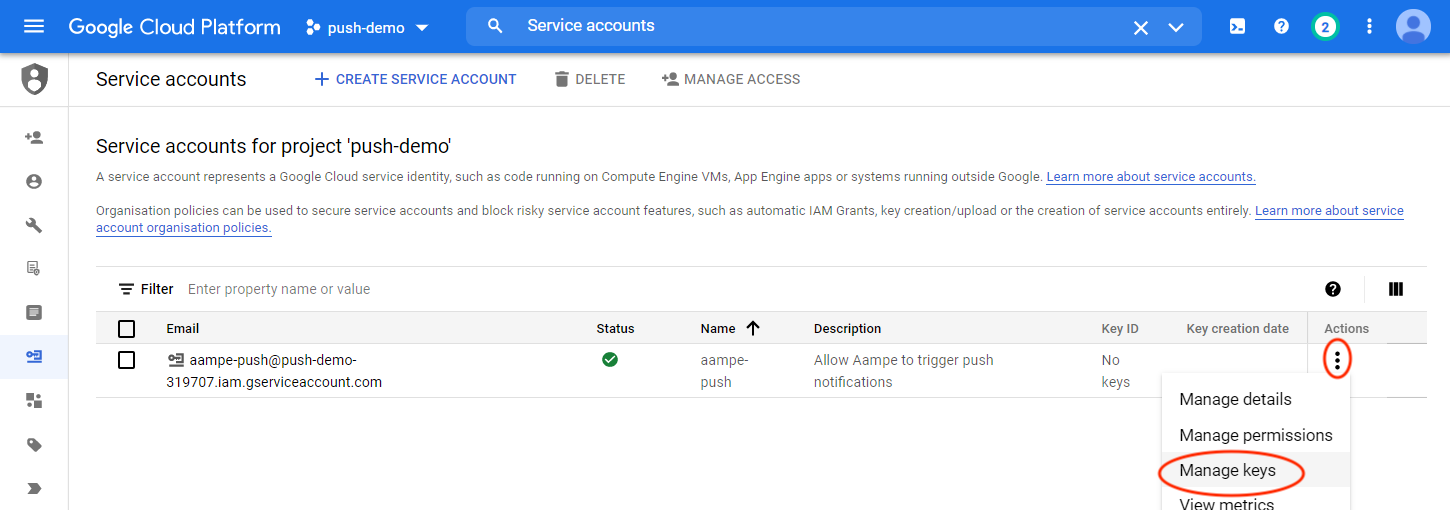Image resolution: width=1450 pixels, height=510 pixels.
Task: Select the Service accounts sidebar icon
Action: pyautogui.click(x=34, y=356)
